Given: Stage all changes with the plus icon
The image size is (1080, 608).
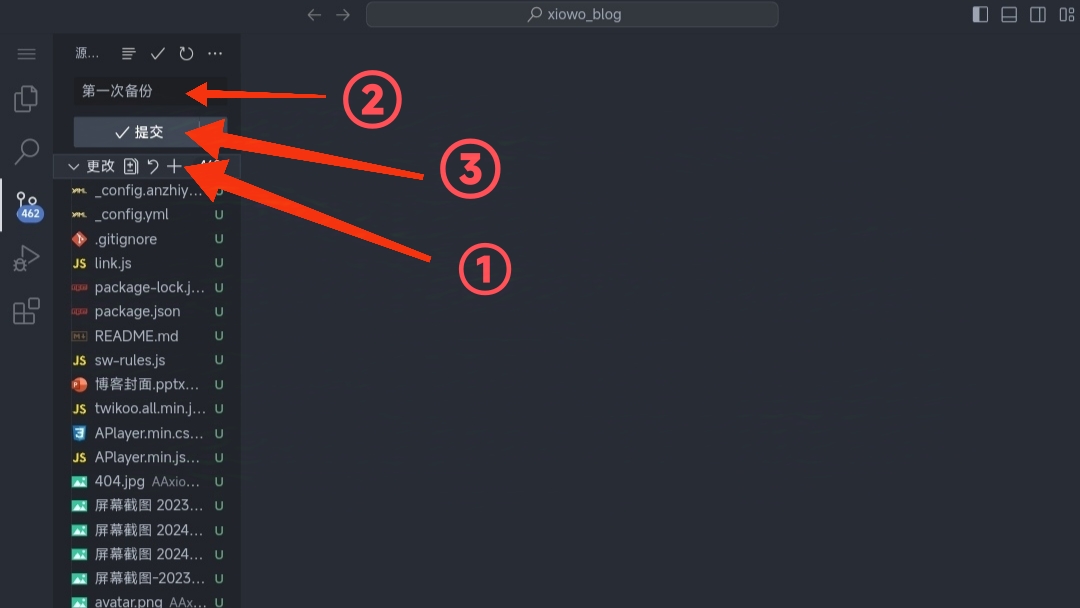Looking at the screenshot, I should tap(174, 166).
